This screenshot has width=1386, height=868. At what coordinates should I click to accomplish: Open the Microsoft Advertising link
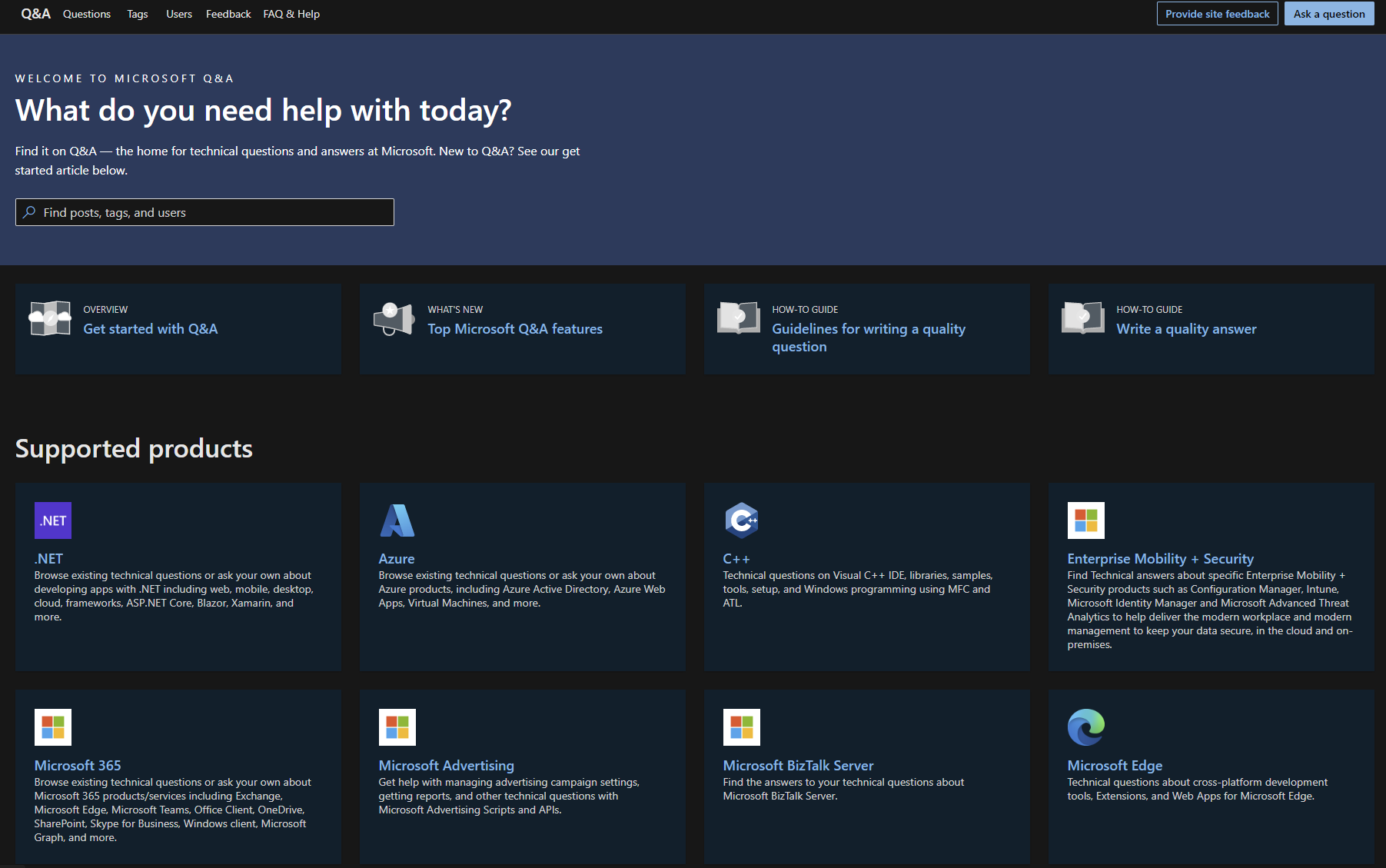(446, 765)
